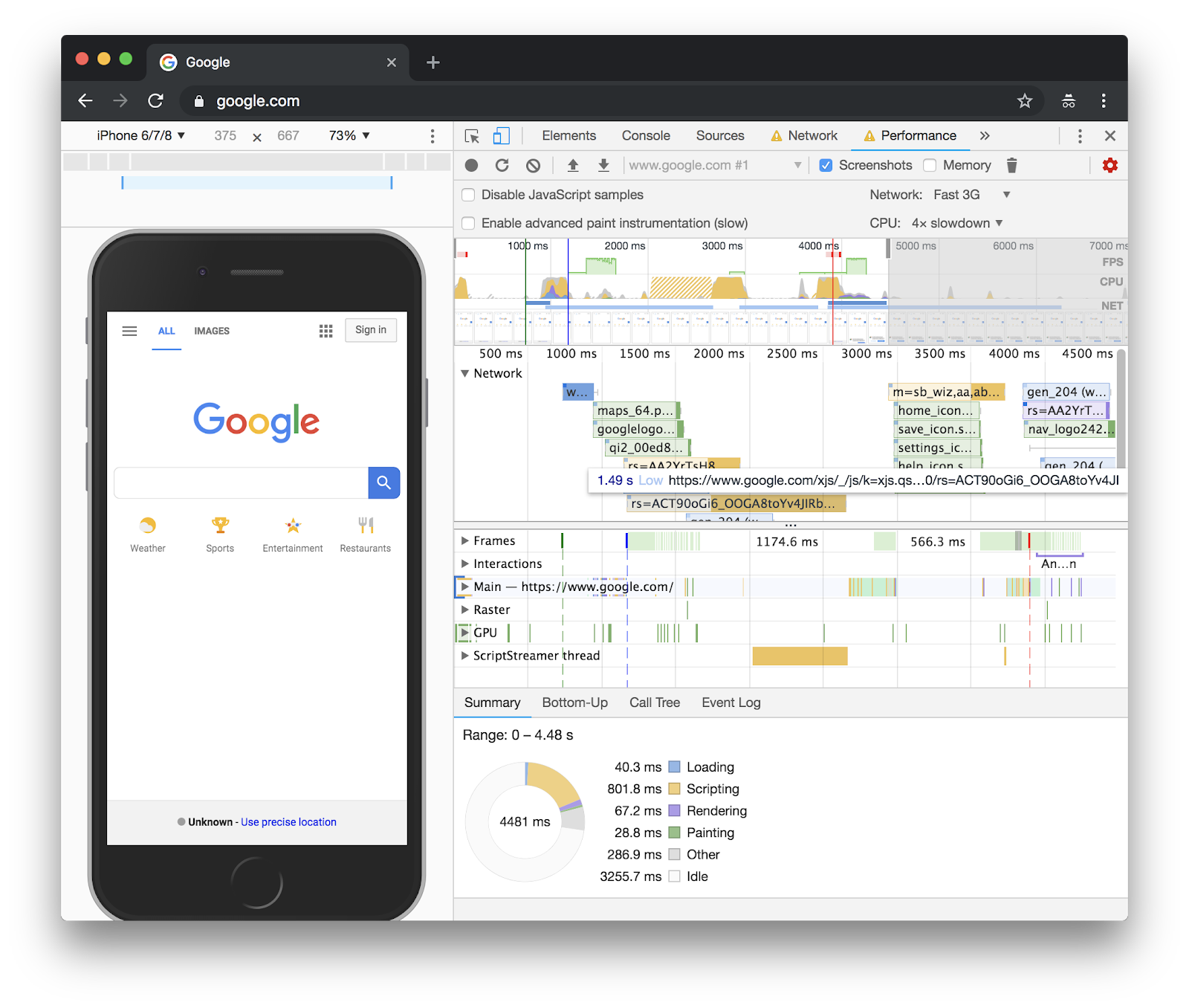This screenshot has width=1189, height=1008.
Task: Check Disable JavaScript samples
Action: click(468, 195)
